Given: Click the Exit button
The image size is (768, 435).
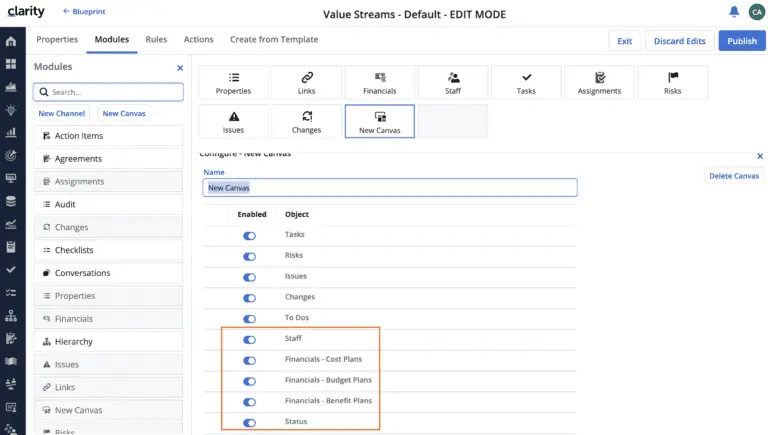Looking at the screenshot, I should (x=624, y=41).
